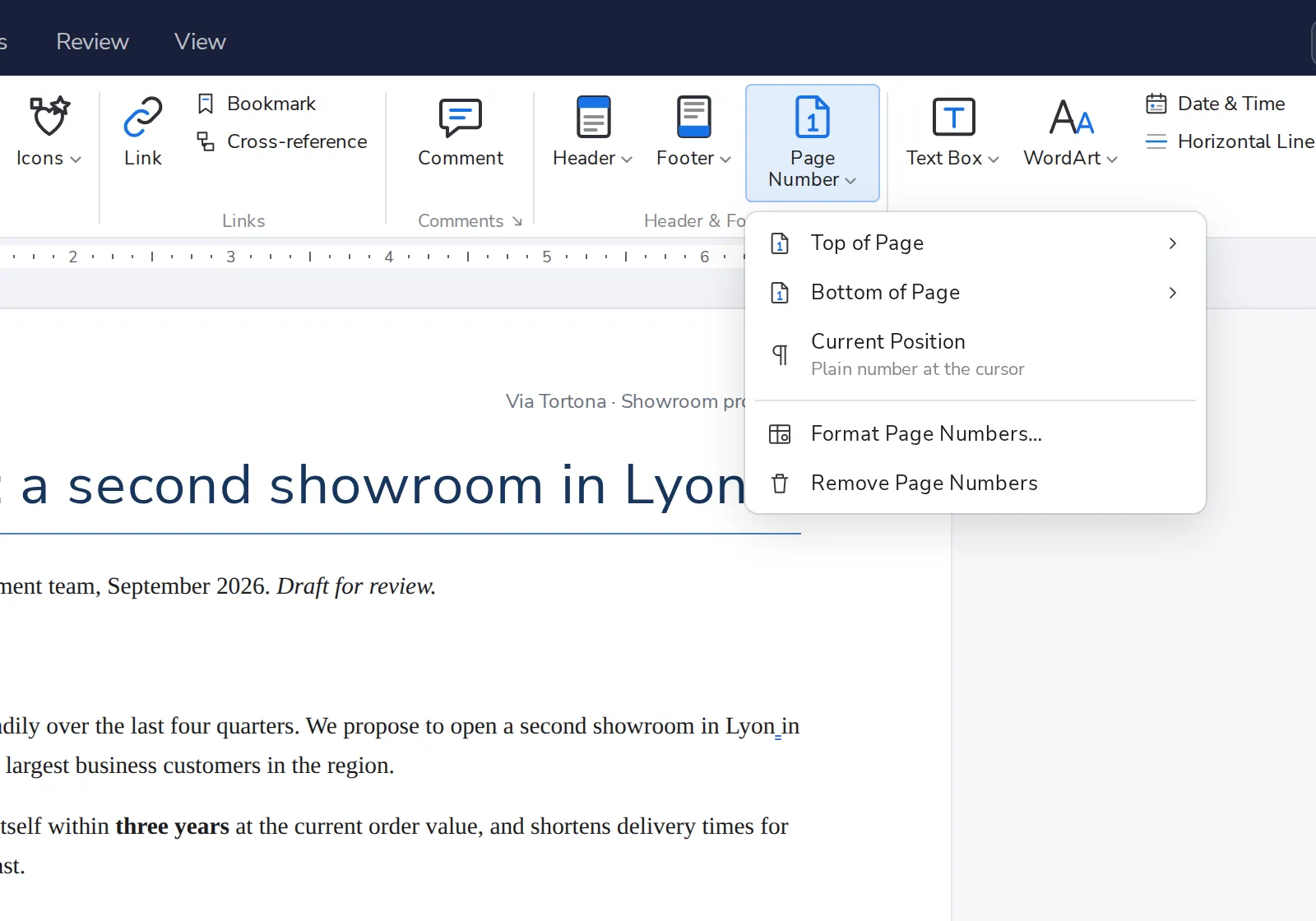Click the Top of Page menu icon
The image size is (1316, 921).
click(780, 243)
